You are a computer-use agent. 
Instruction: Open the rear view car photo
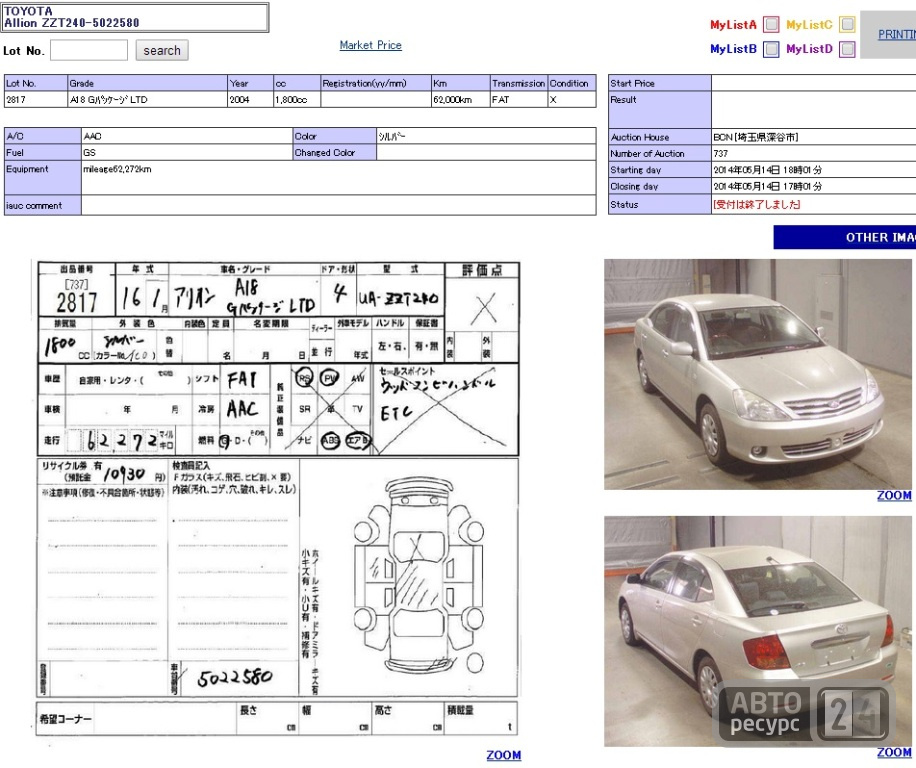758,631
